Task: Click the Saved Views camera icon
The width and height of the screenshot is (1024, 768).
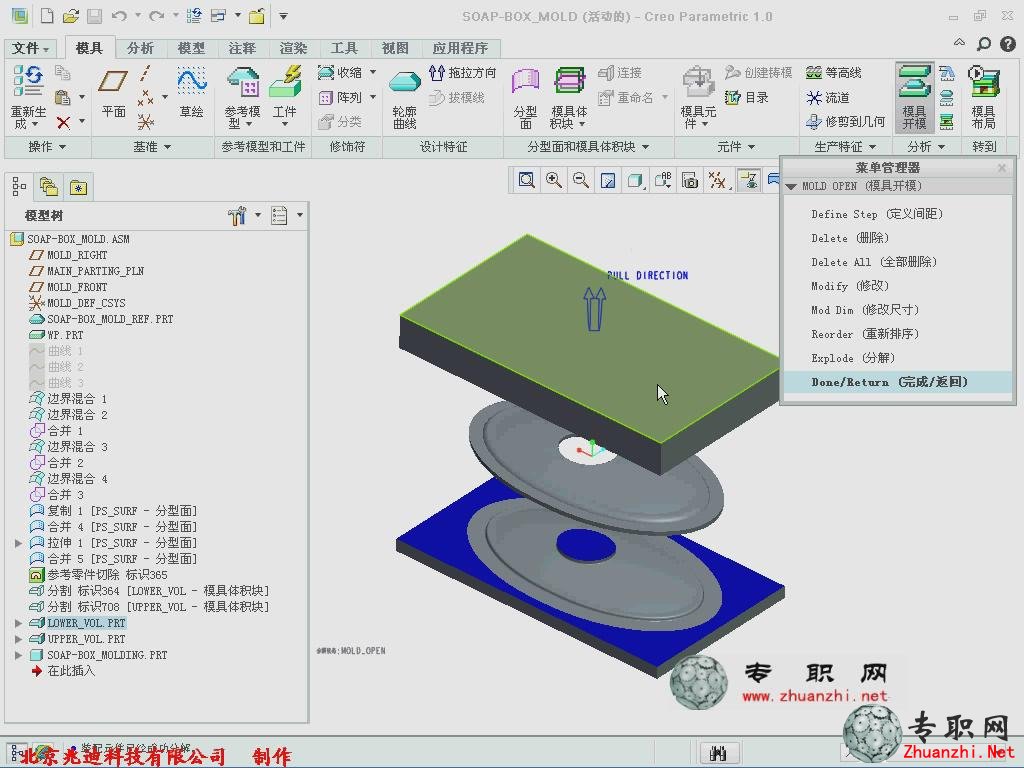Action: pyautogui.click(x=690, y=180)
